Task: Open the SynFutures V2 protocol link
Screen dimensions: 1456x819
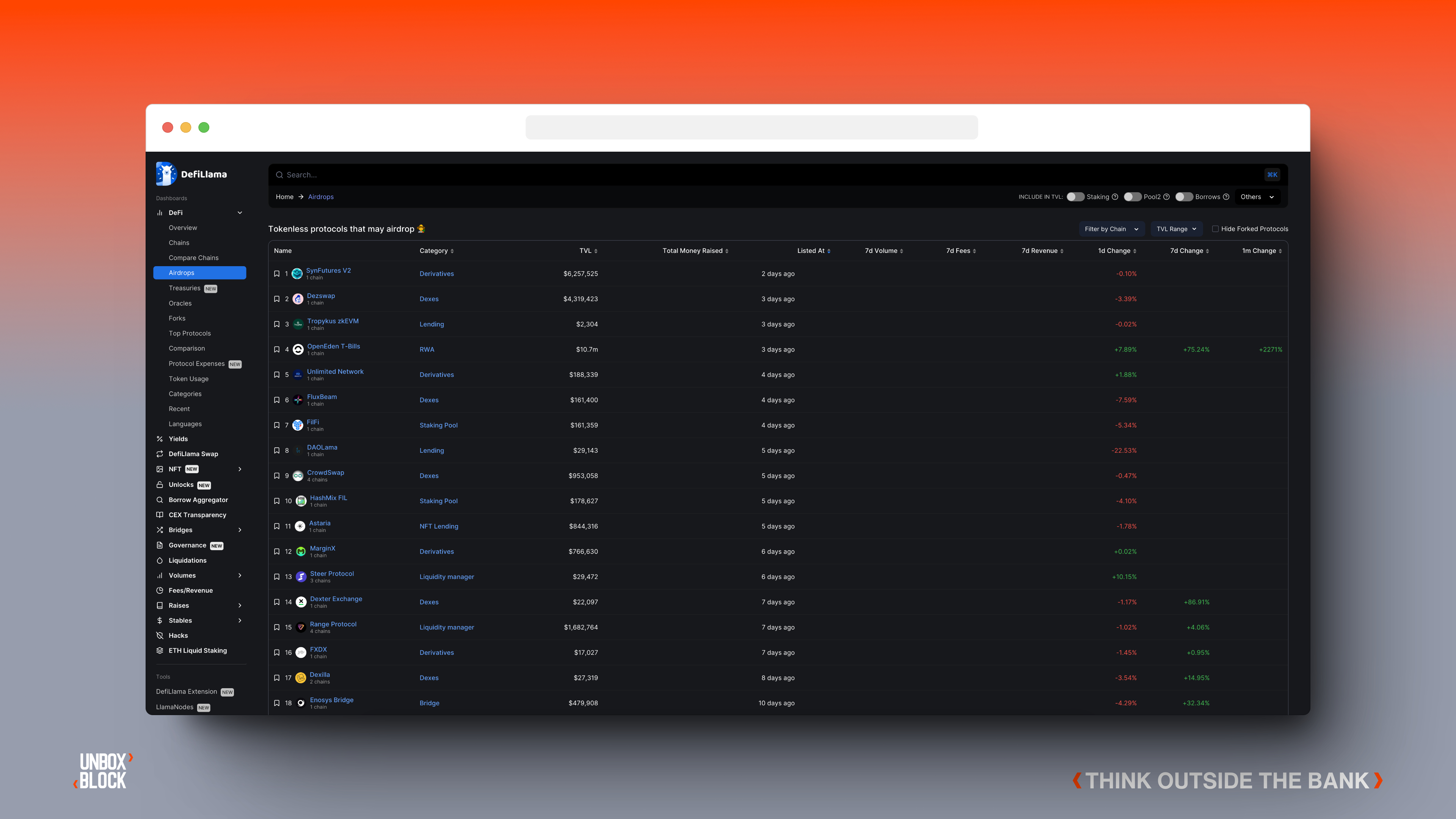Action: [328, 270]
